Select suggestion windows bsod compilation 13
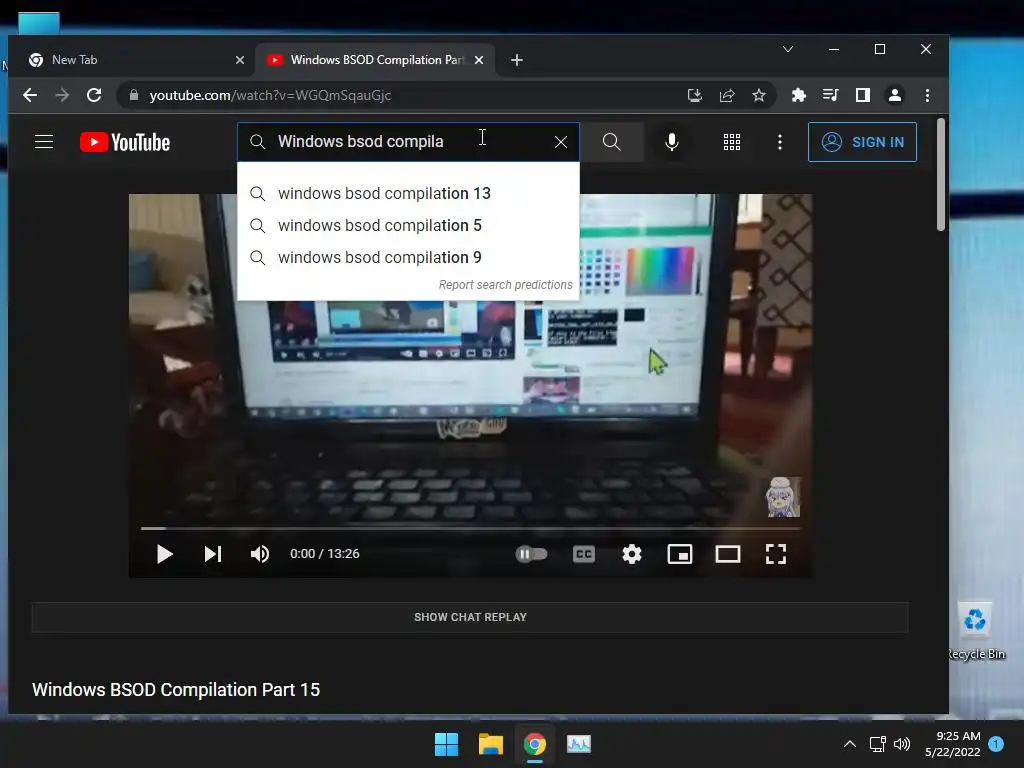1024x768 pixels. click(x=408, y=193)
